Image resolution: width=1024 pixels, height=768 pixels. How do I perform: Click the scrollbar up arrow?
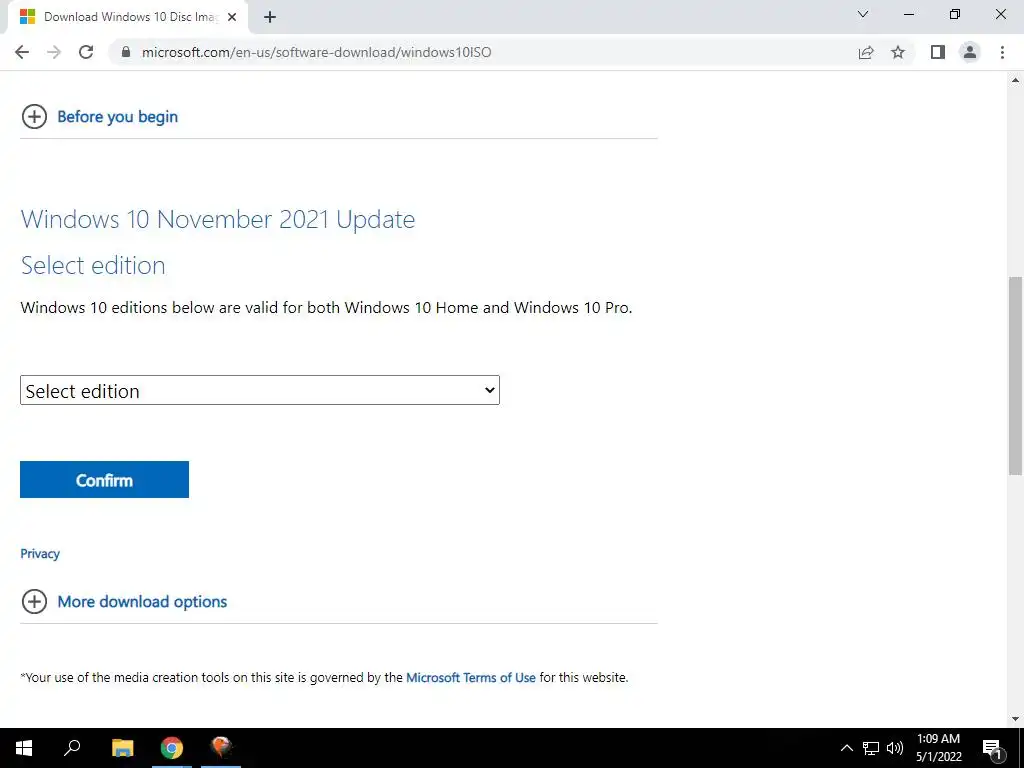tap(1015, 80)
